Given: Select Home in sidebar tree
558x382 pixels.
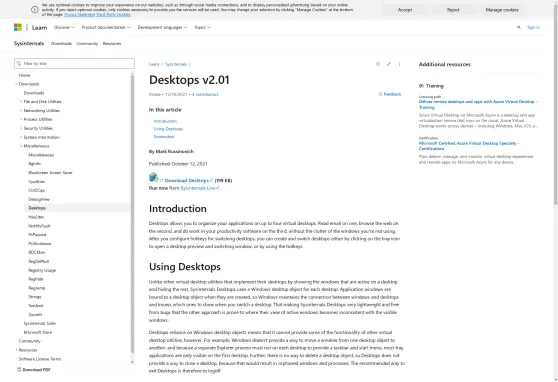Looking at the screenshot, I should 24,75.
